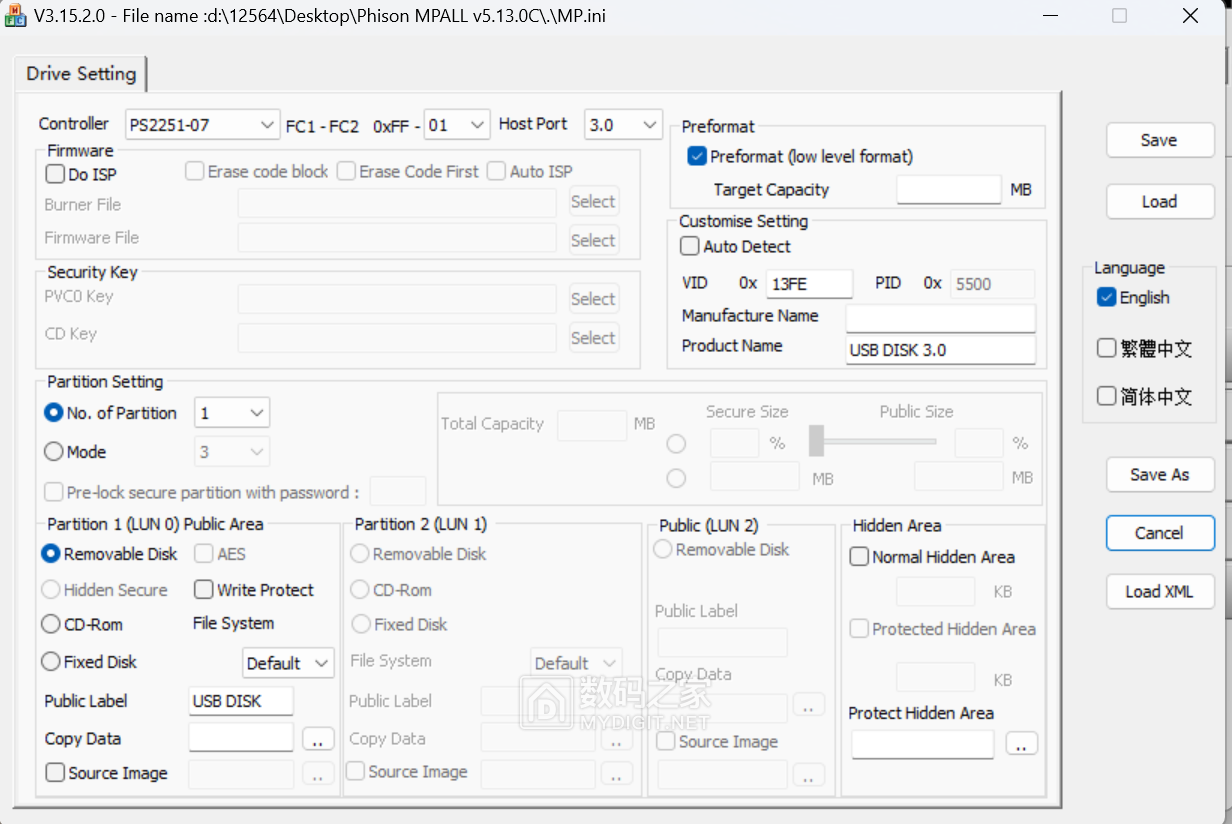Click Partition 1 Copy Data field

(x=241, y=738)
